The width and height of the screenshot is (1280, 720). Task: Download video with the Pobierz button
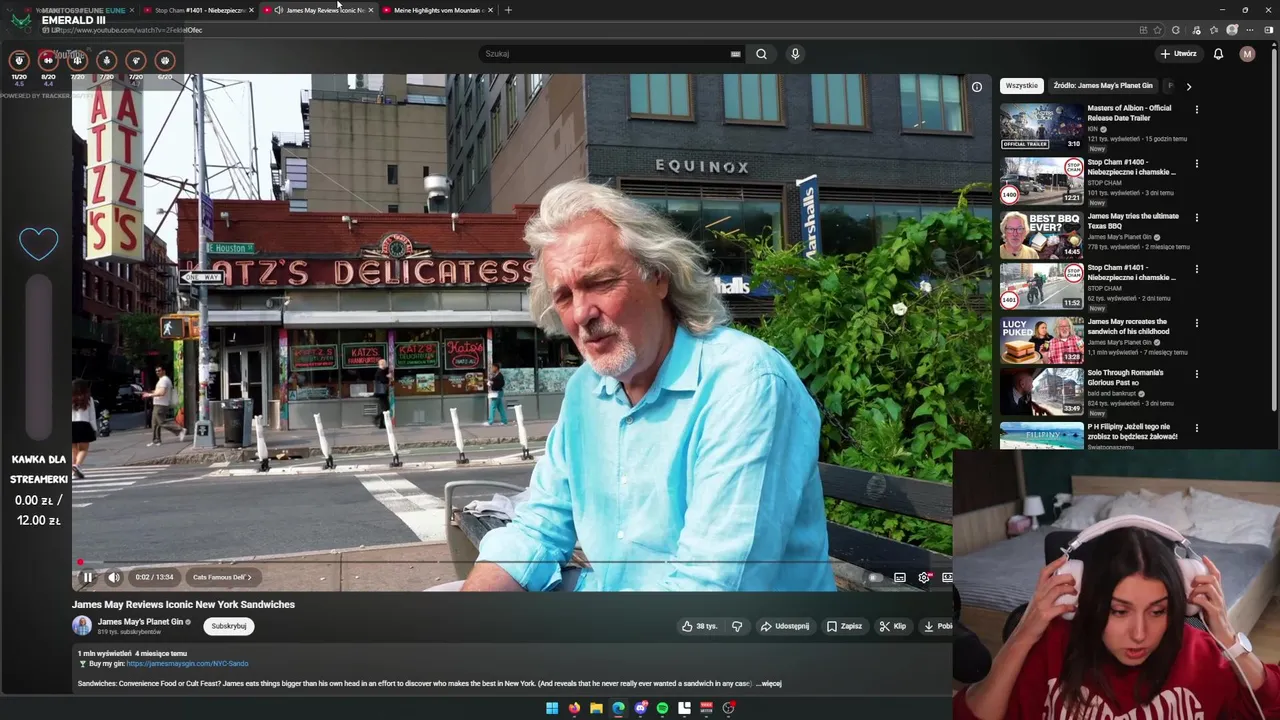938,626
